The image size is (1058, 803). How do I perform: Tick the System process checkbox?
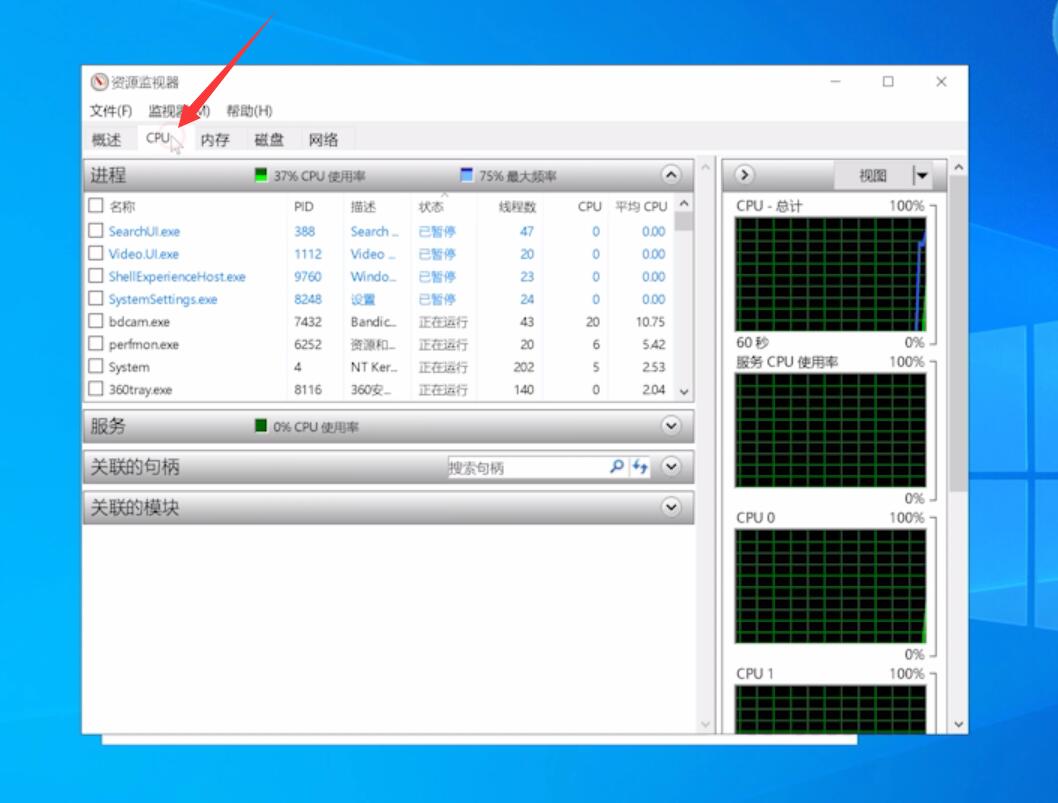(96, 366)
